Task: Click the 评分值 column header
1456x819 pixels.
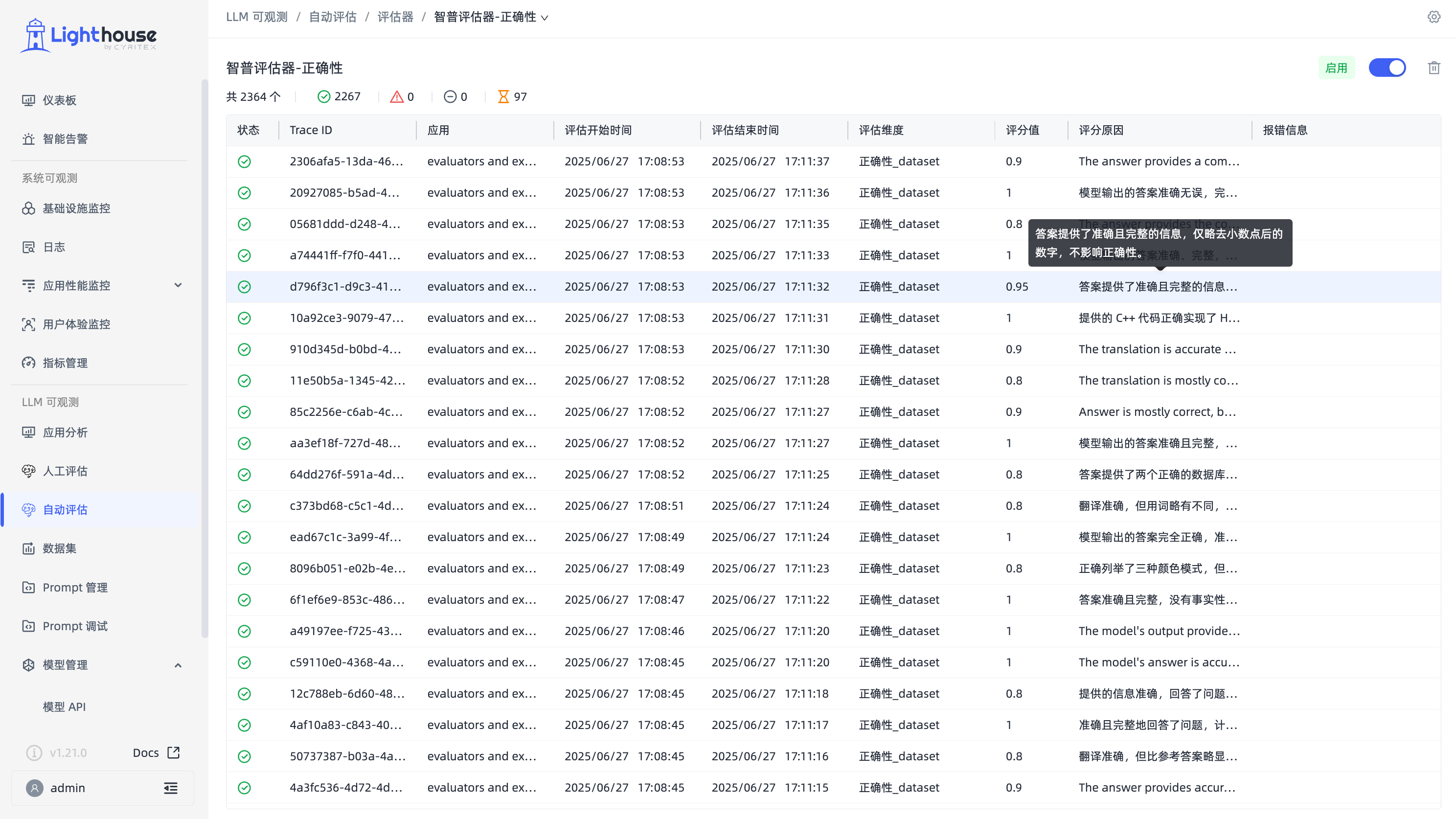Action: pyautogui.click(x=1023, y=130)
